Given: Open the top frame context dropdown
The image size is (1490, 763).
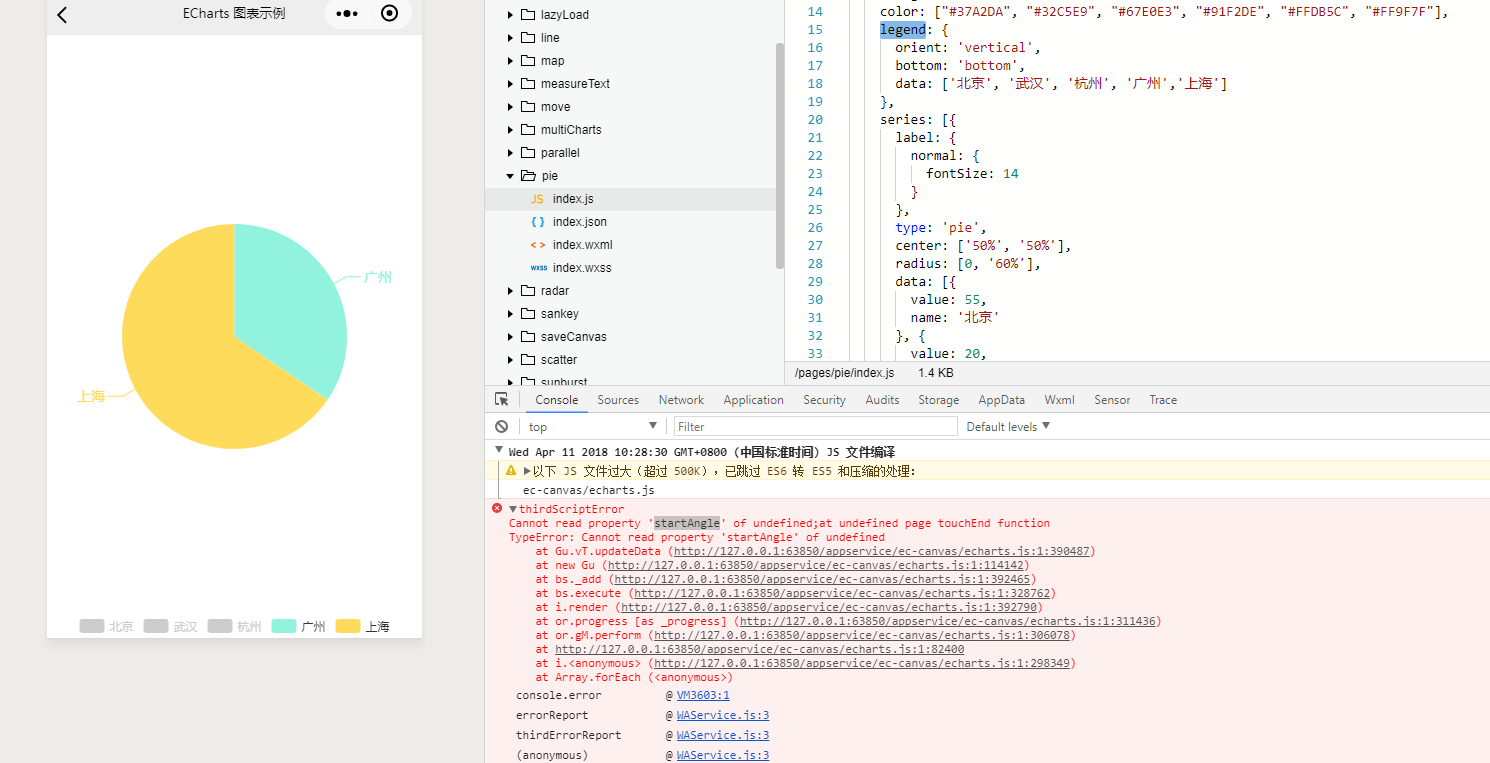Looking at the screenshot, I should pyautogui.click(x=593, y=426).
